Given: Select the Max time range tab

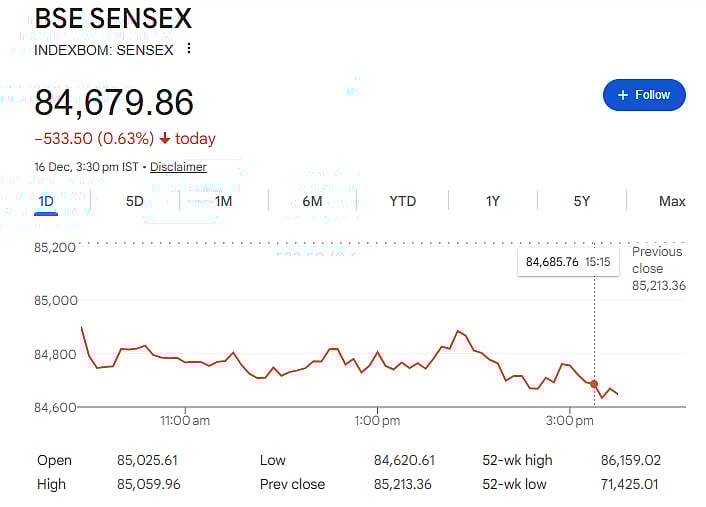Looking at the screenshot, I should (x=672, y=201).
